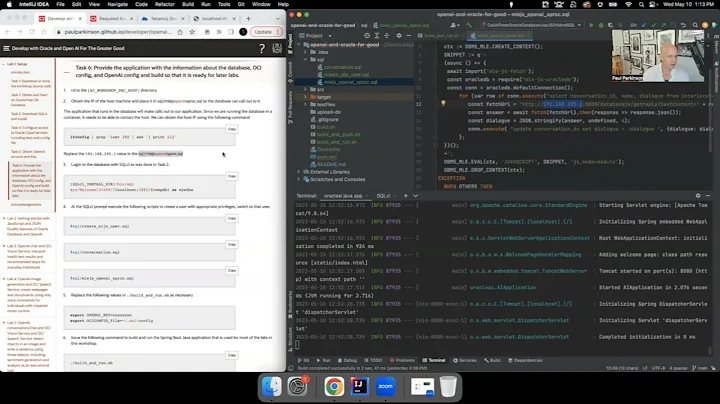The image size is (720, 404).
Task: Open the Git menu
Action: click(241, 4)
